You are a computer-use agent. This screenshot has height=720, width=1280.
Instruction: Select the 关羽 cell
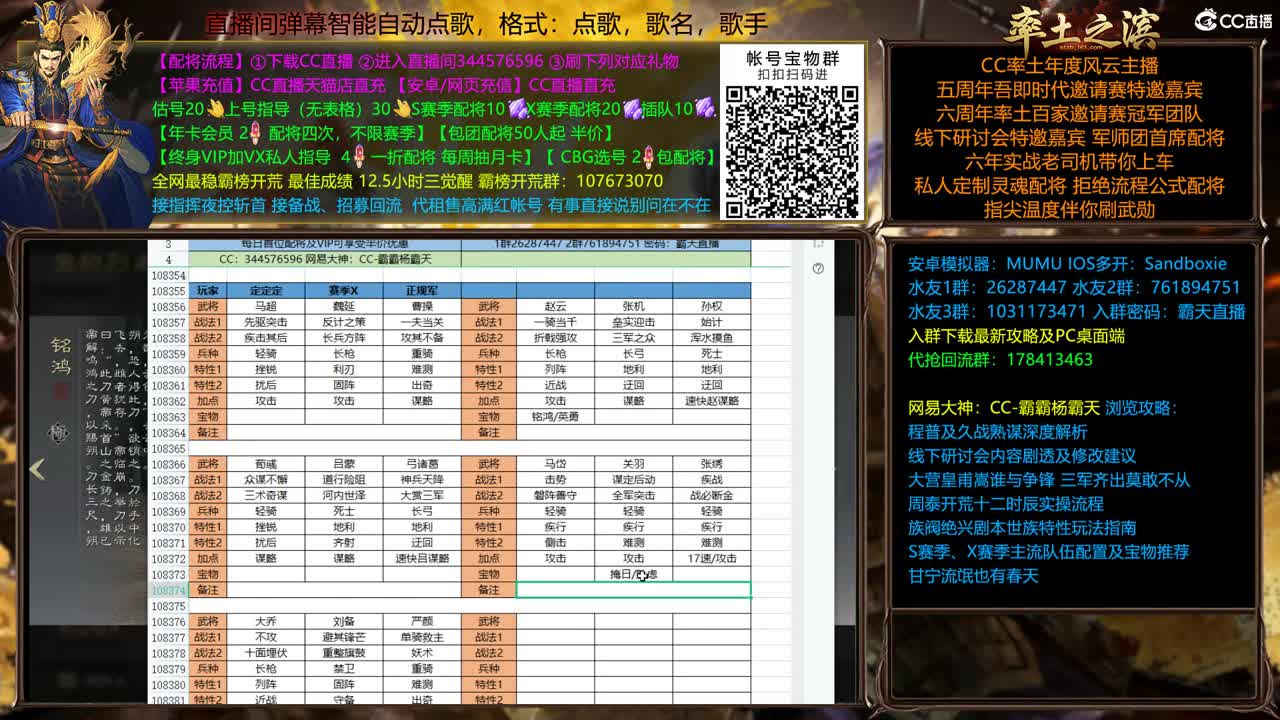point(634,464)
